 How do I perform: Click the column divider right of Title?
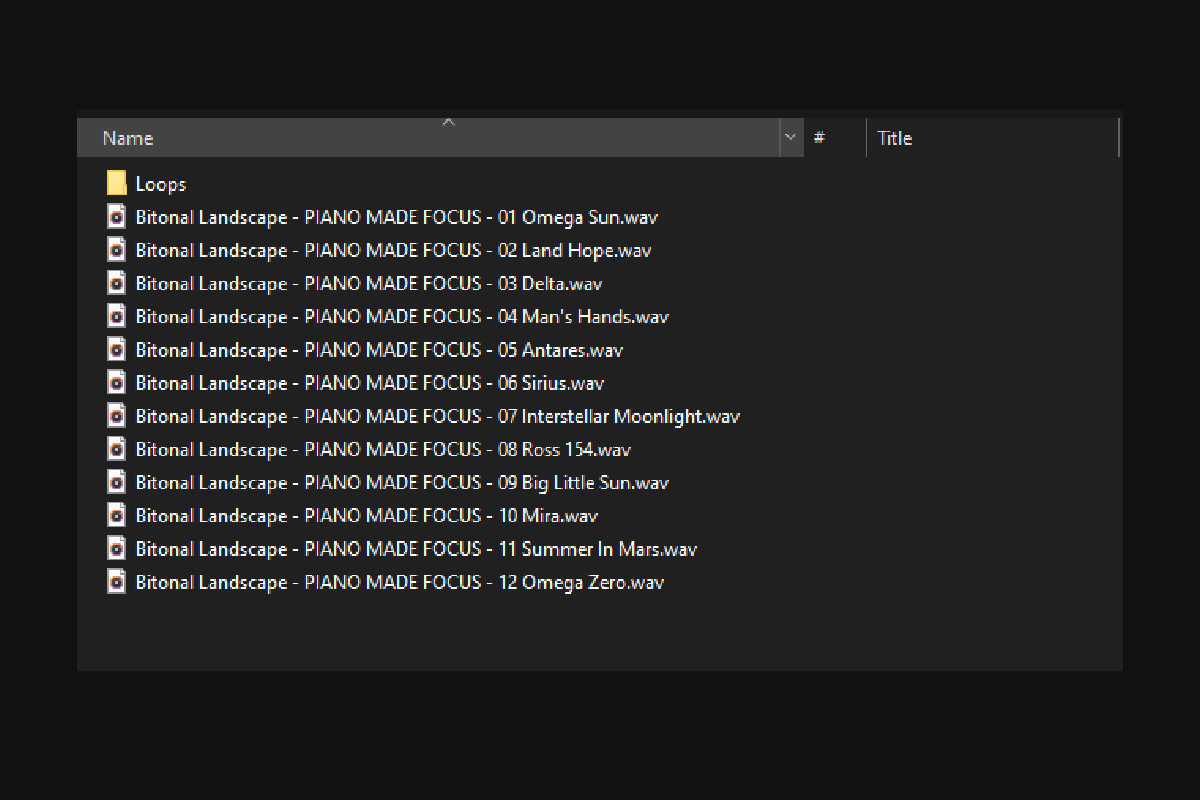point(1118,138)
